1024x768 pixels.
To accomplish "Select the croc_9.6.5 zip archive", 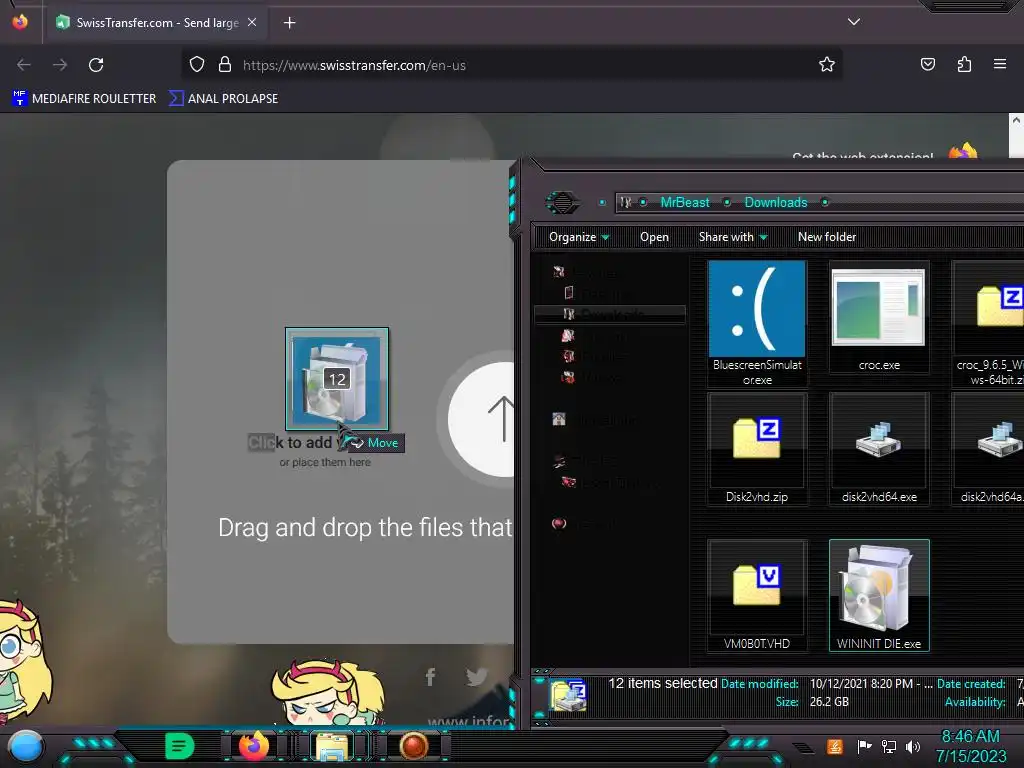I will click(x=988, y=324).
